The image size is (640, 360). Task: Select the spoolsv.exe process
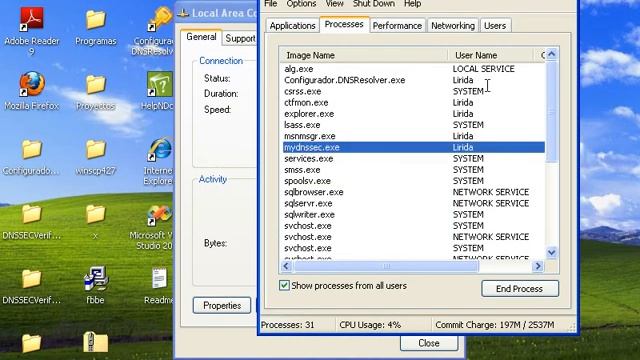click(413, 181)
